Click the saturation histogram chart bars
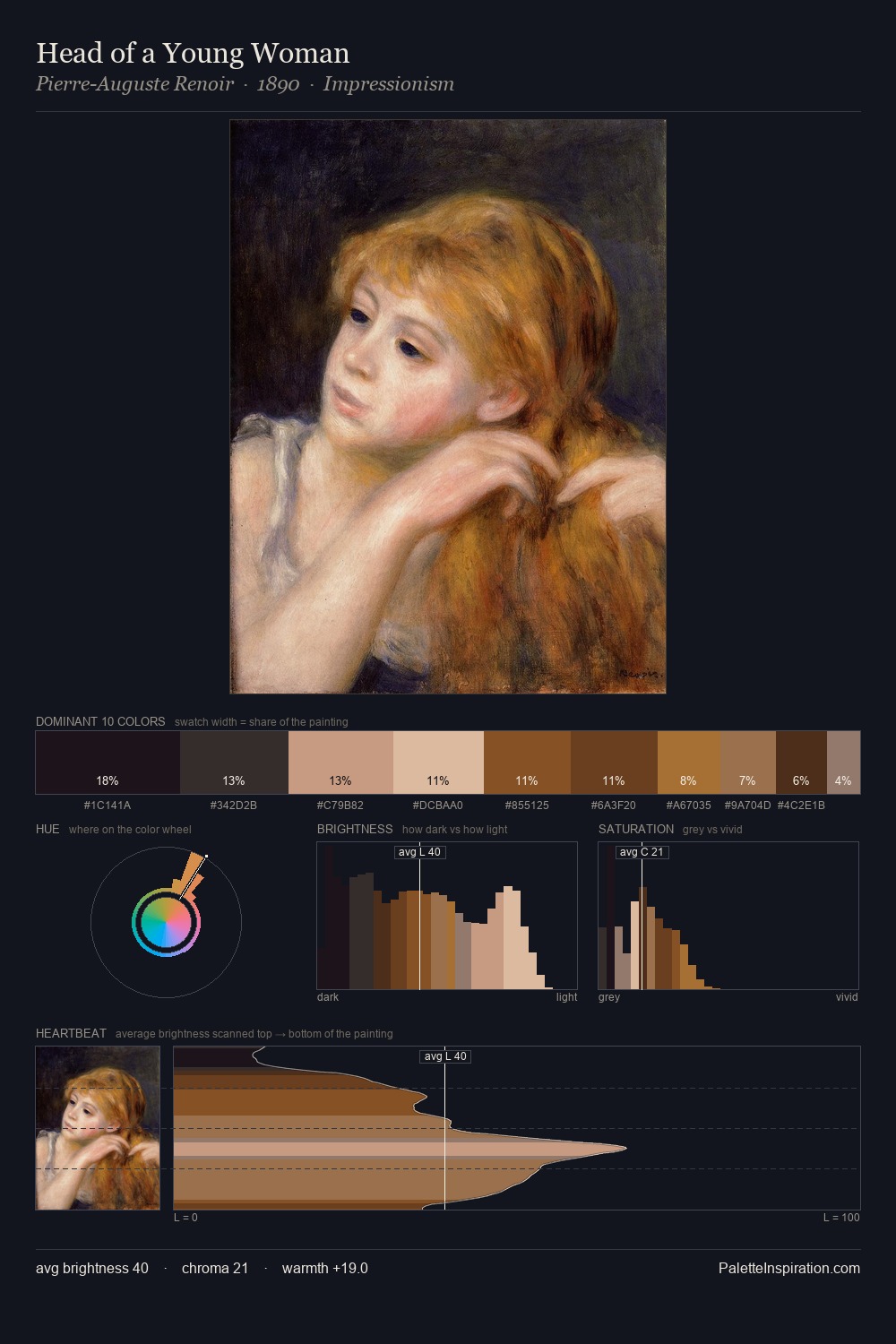 (728, 916)
